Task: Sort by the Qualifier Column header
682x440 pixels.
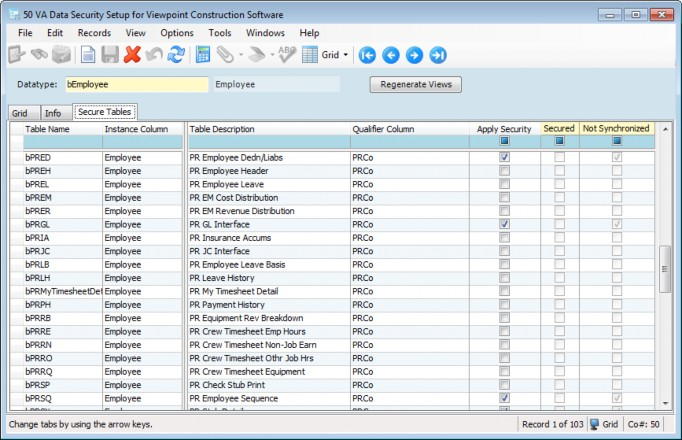Action: [410, 129]
